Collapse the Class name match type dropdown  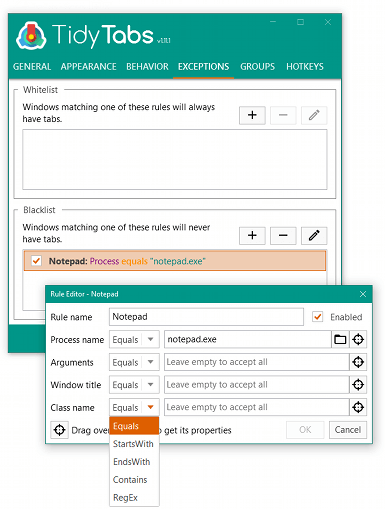click(134, 407)
